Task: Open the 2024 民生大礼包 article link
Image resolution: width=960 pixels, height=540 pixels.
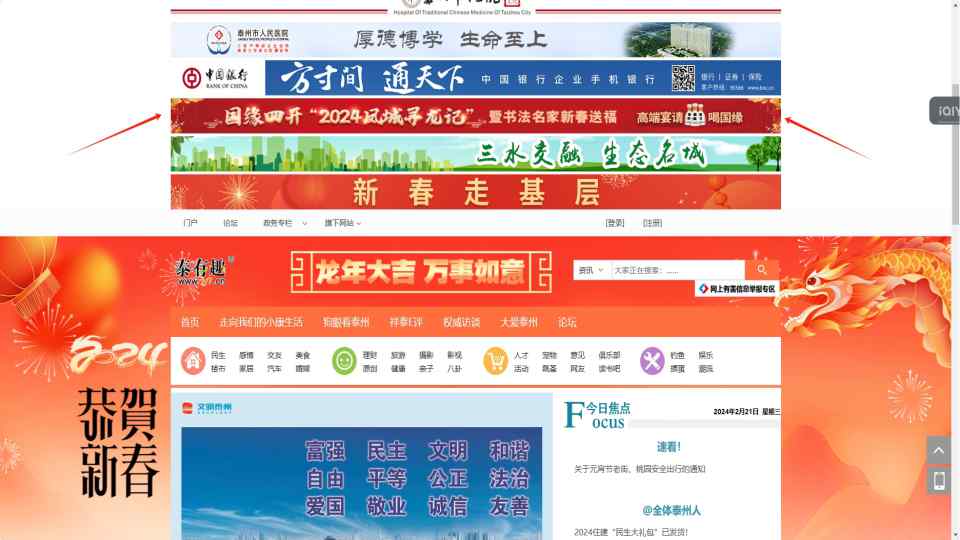Action: click(631, 532)
